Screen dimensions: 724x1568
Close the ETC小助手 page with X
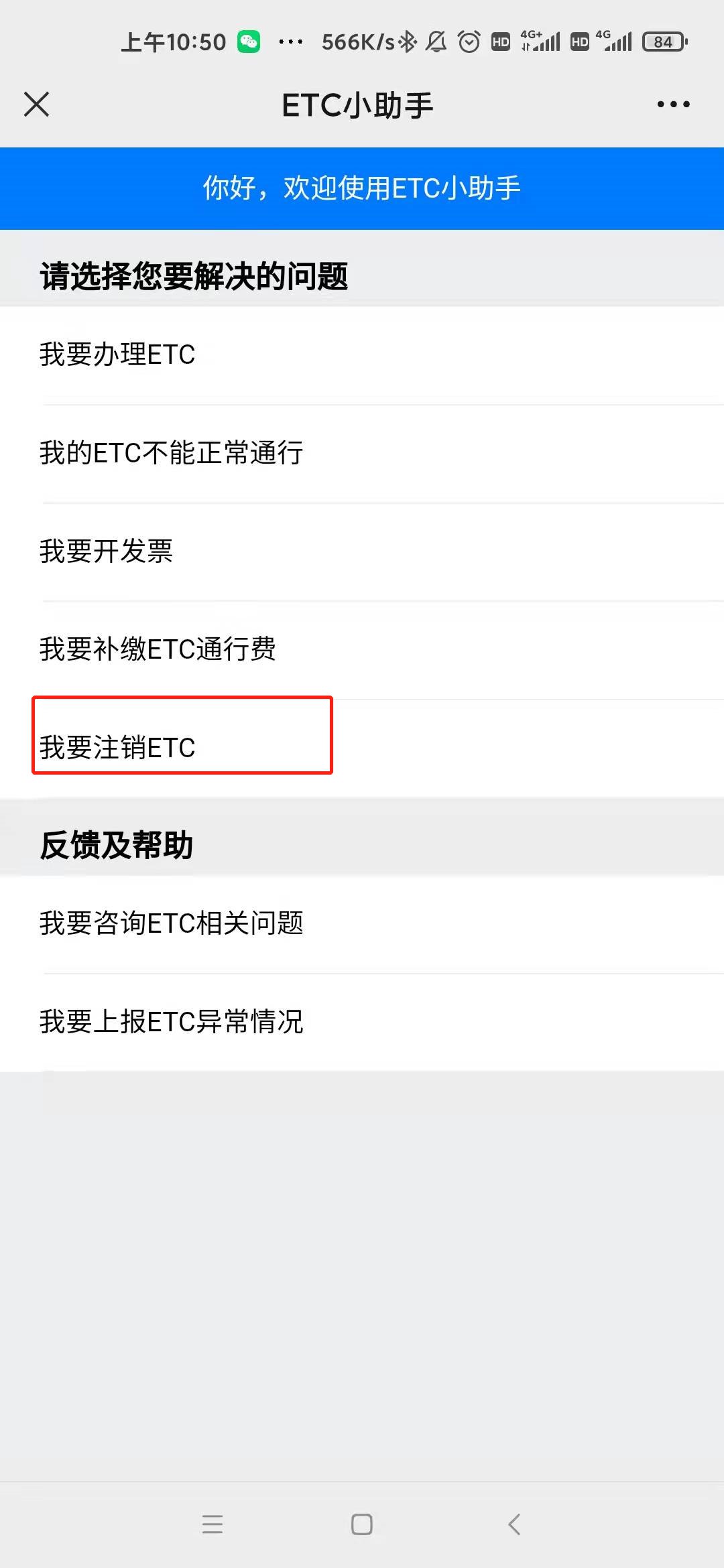[x=37, y=105]
